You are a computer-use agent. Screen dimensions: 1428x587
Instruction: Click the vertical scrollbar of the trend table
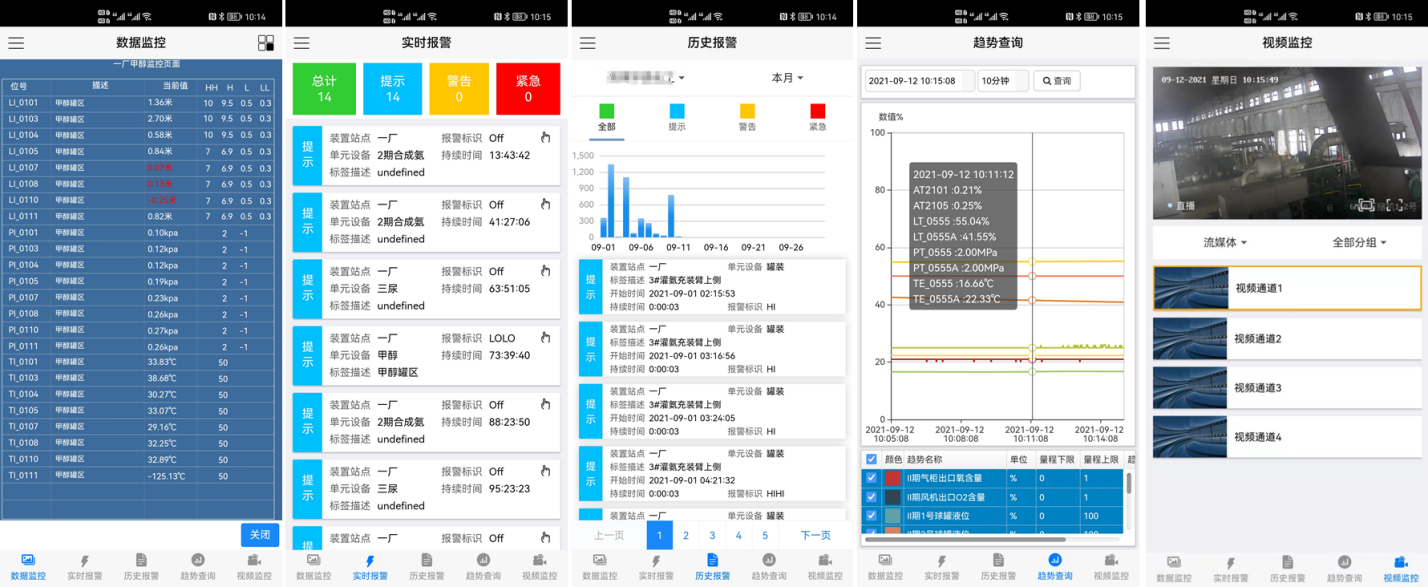pyautogui.click(x=1129, y=484)
